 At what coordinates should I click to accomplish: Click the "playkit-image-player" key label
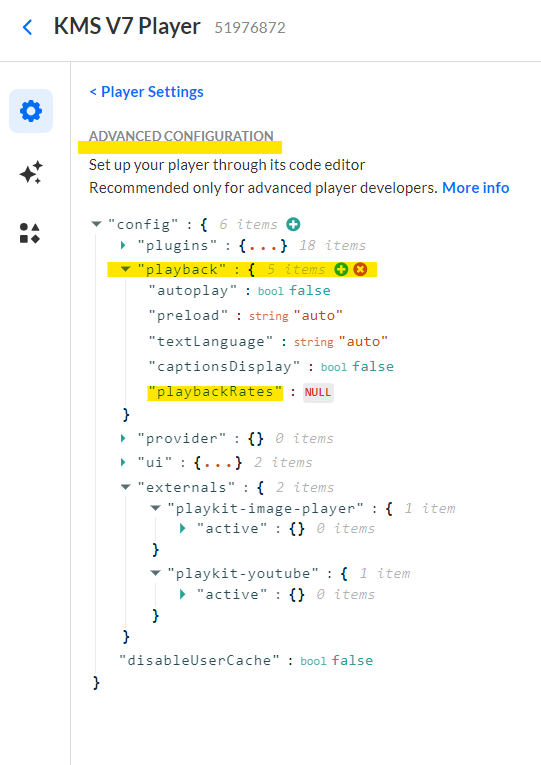[x=265, y=508]
